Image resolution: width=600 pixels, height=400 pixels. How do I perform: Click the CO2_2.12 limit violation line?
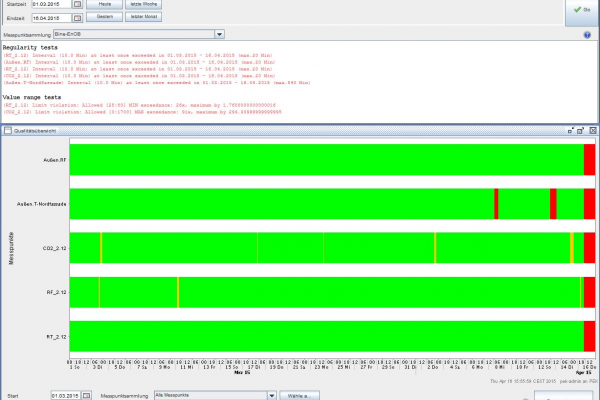point(142,112)
